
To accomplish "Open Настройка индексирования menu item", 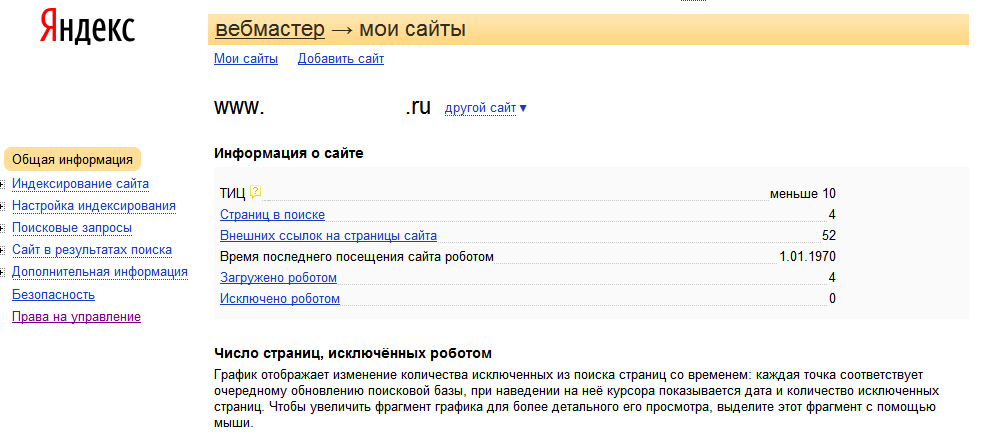I will click(x=94, y=206).
